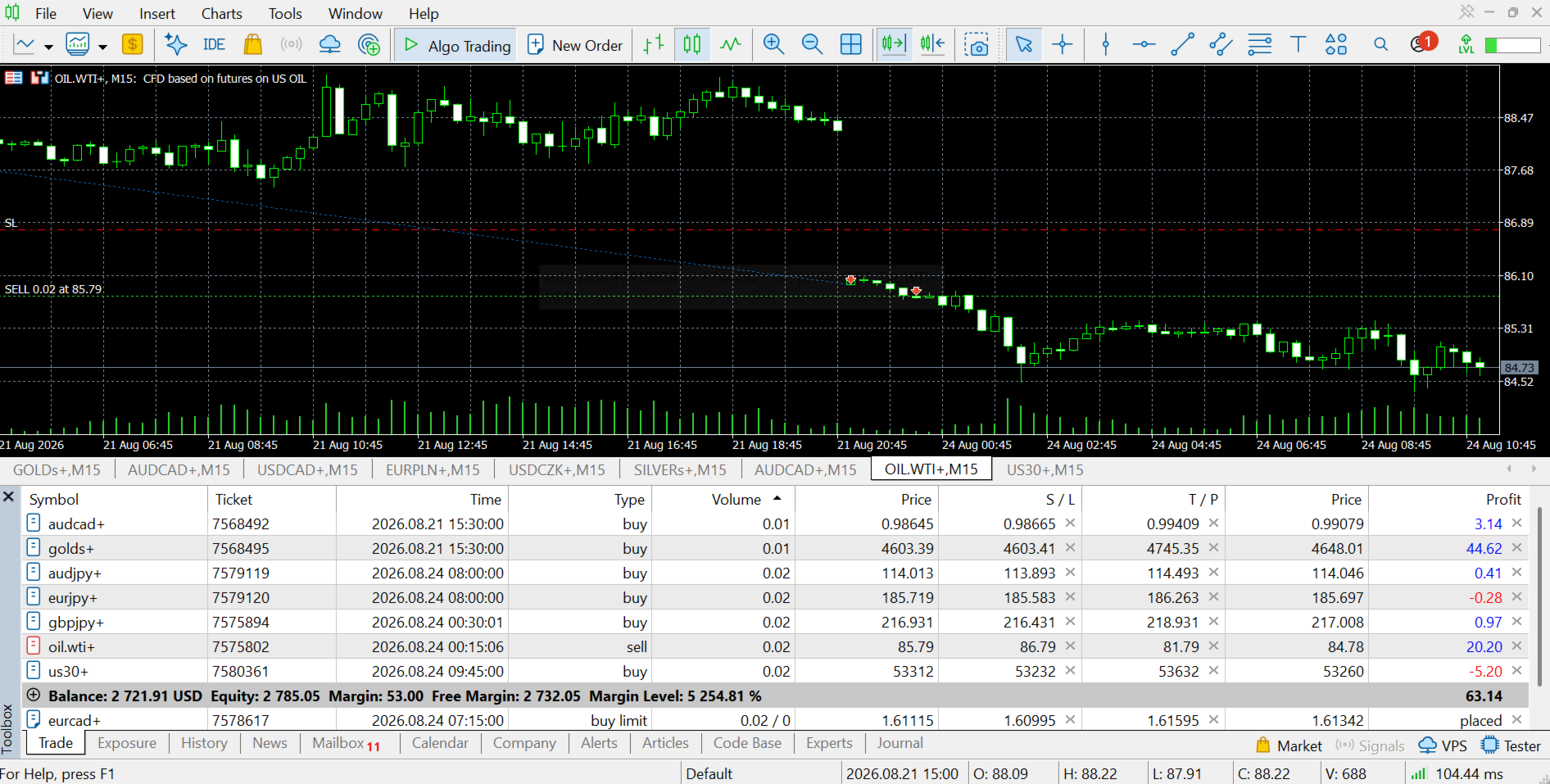Draw a trendline

[x=1182, y=44]
